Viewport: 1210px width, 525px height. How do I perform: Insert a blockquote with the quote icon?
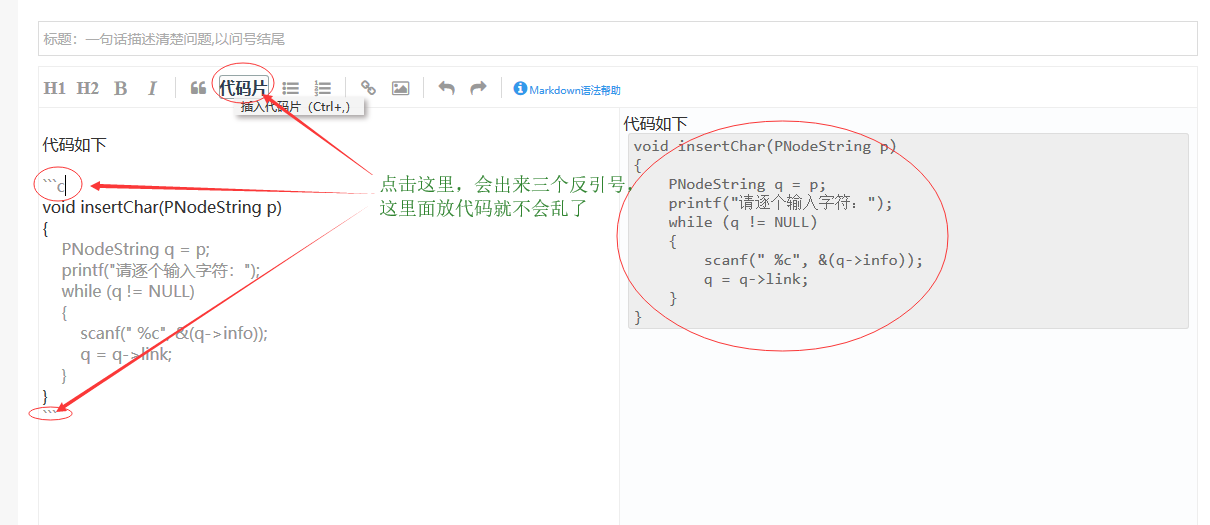click(x=198, y=88)
